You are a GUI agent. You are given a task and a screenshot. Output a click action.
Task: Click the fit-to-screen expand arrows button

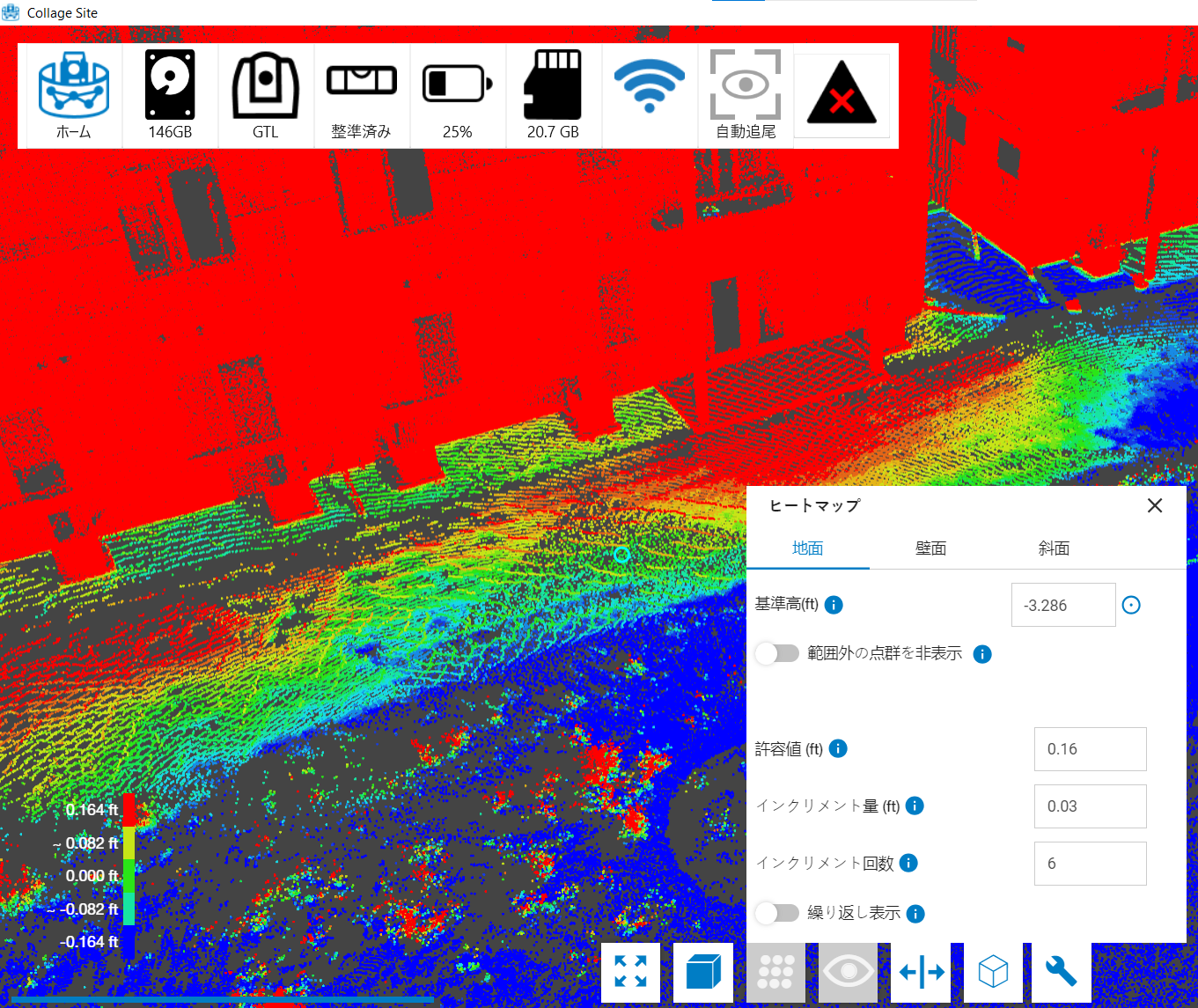click(630, 972)
